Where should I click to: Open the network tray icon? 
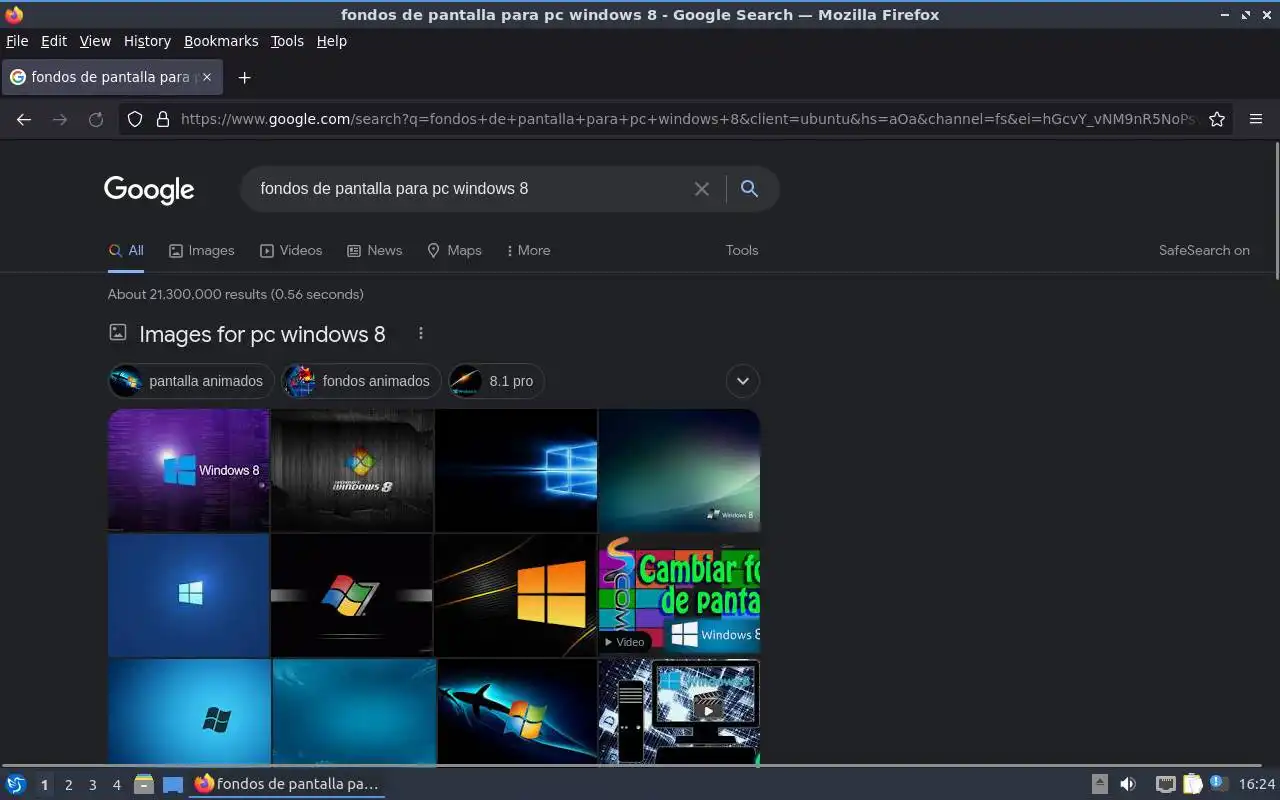tap(1165, 784)
